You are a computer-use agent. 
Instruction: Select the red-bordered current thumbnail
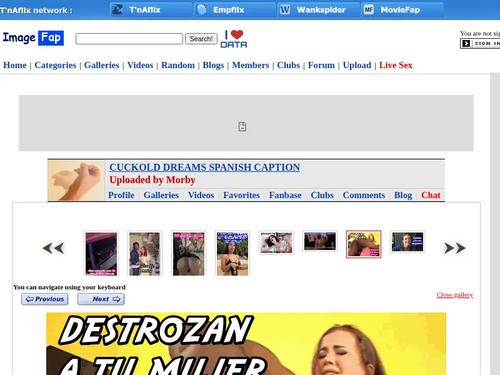pyautogui.click(x=363, y=244)
